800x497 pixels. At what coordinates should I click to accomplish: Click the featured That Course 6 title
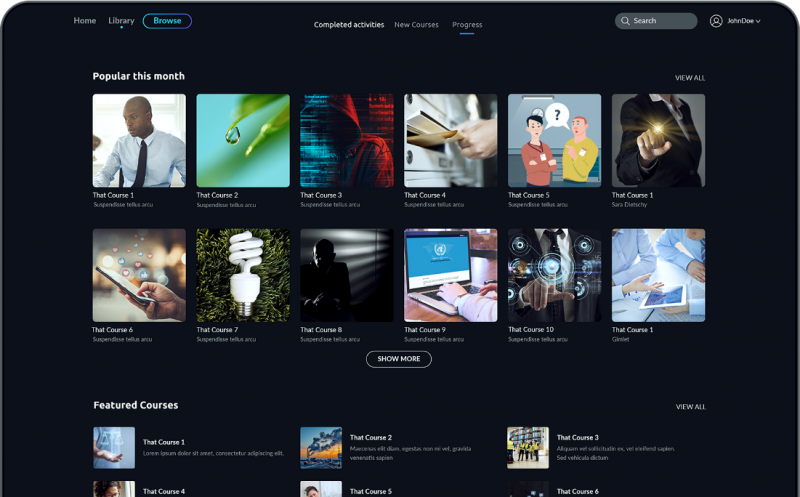578,491
